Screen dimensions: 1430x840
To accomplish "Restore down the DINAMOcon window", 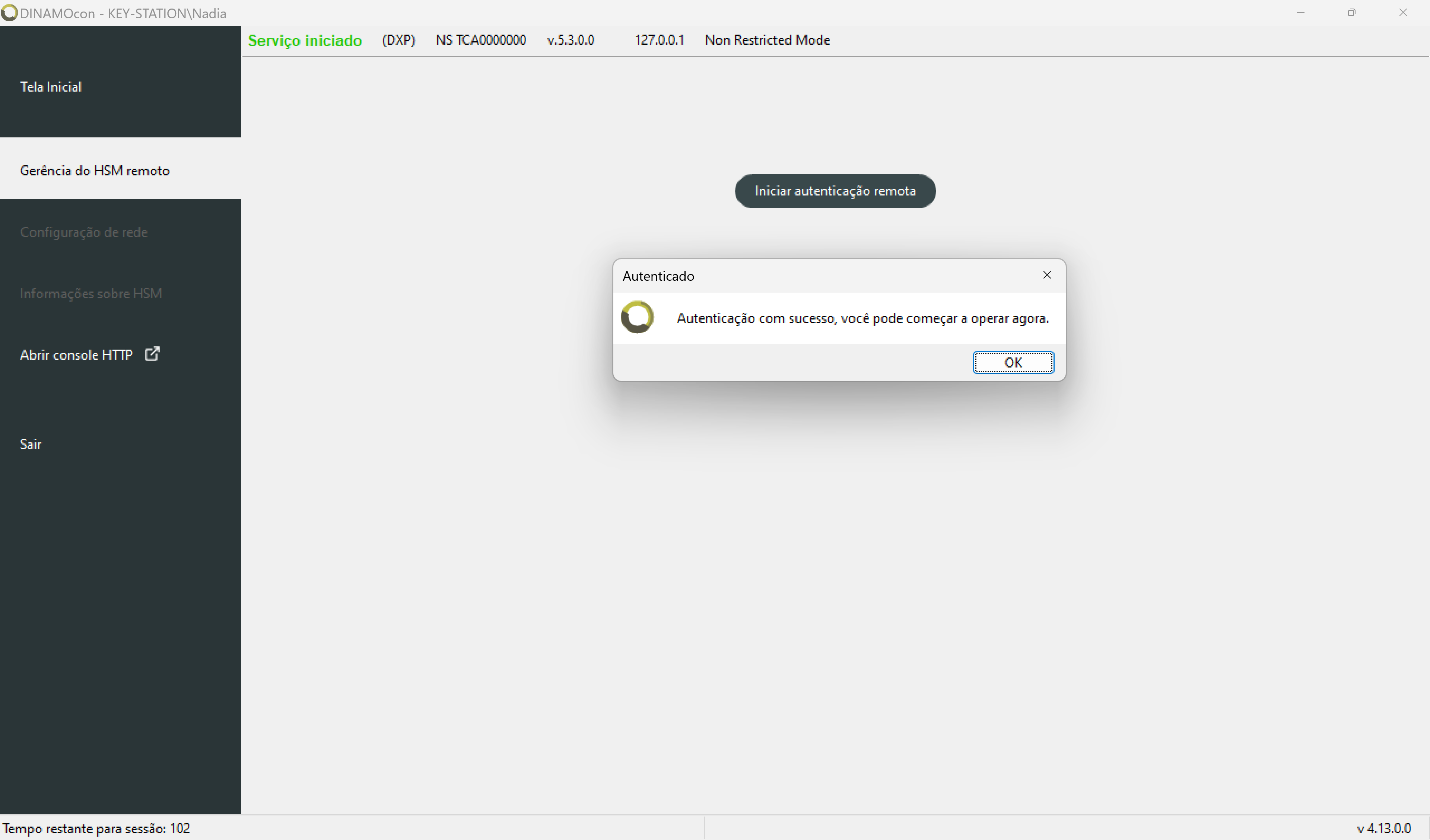I will click(x=1352, y=13).
